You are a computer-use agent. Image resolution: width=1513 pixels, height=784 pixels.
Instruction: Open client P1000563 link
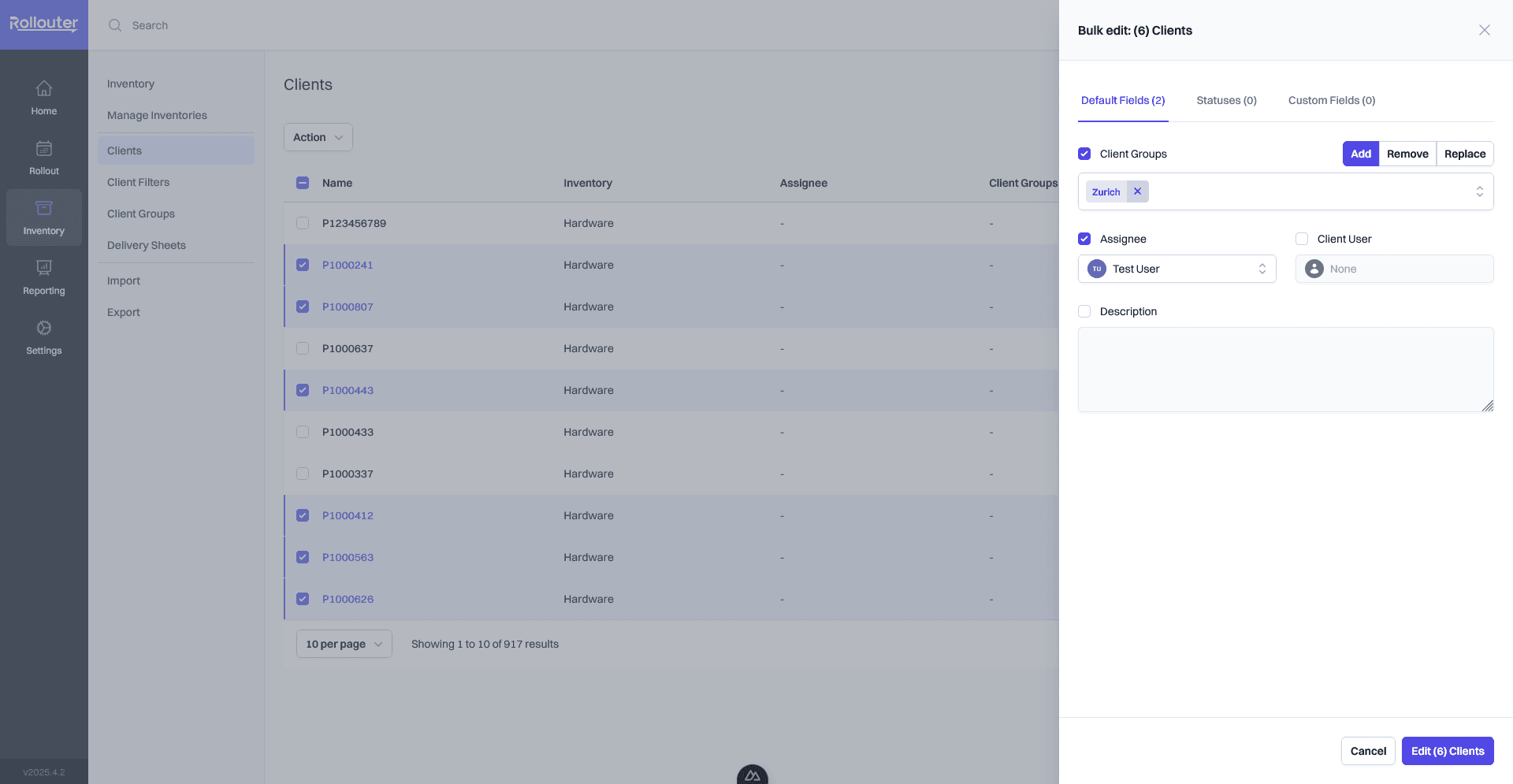click(348, 557)
